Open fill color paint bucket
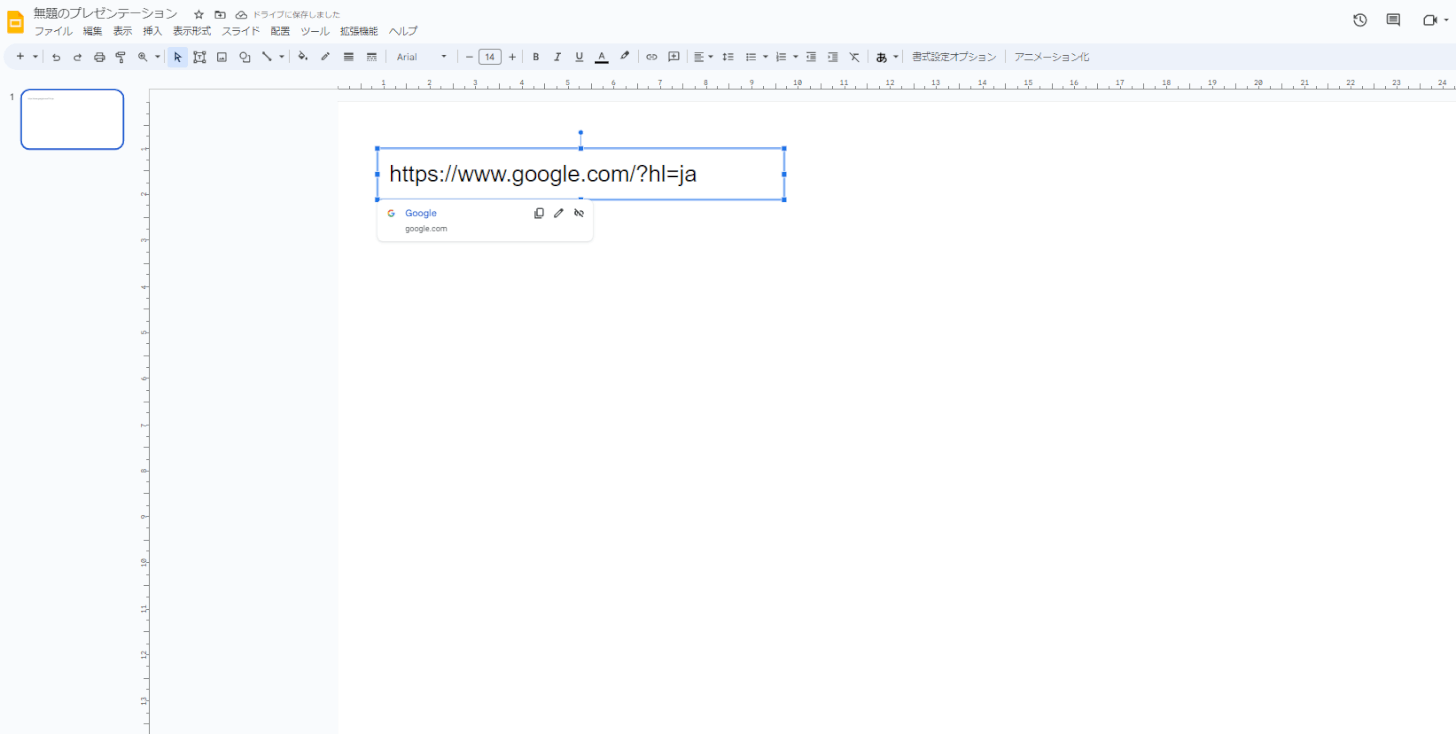 tap(303, 57)
